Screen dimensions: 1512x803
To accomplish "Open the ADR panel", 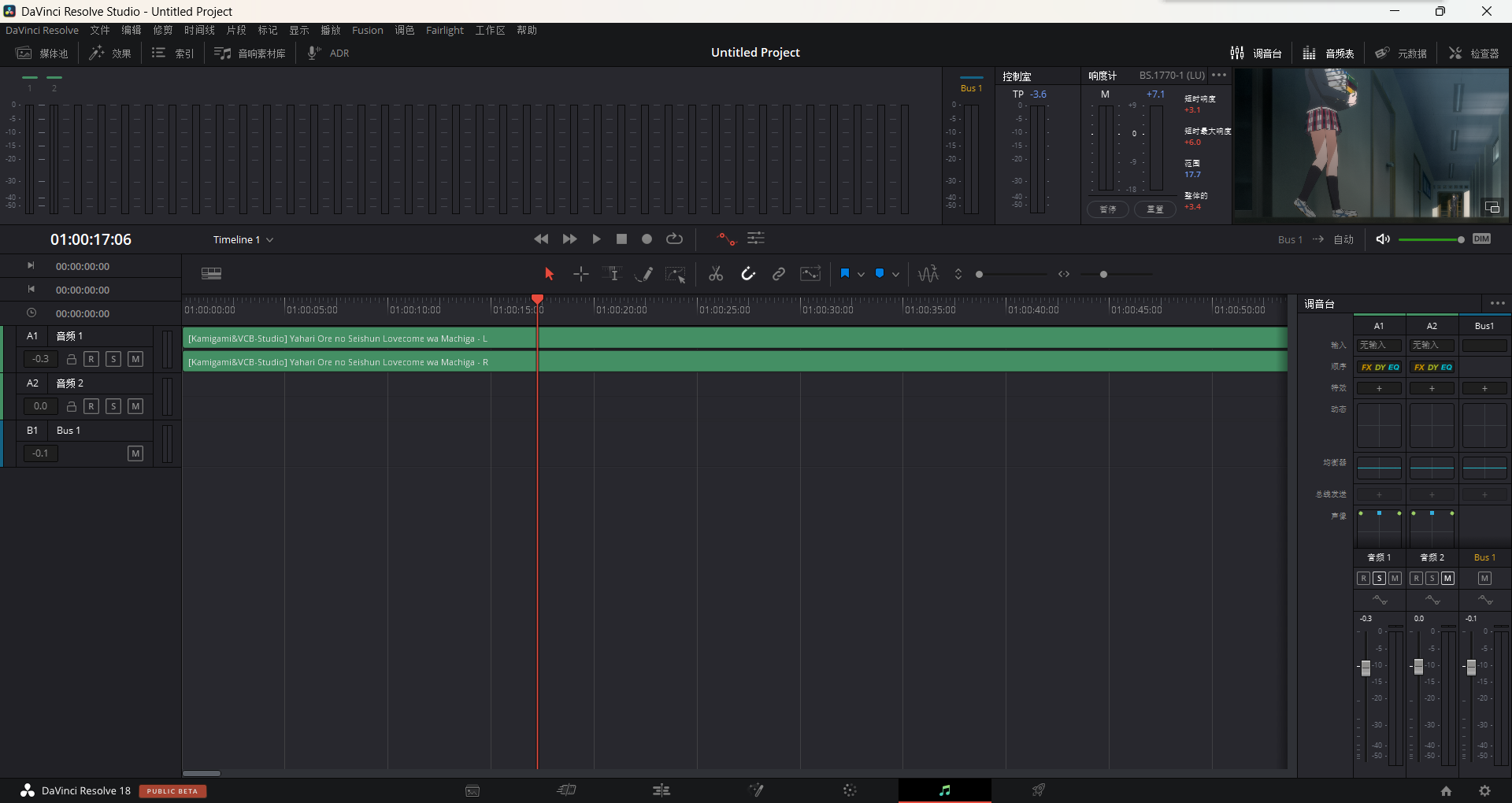I will pos(328,54).
